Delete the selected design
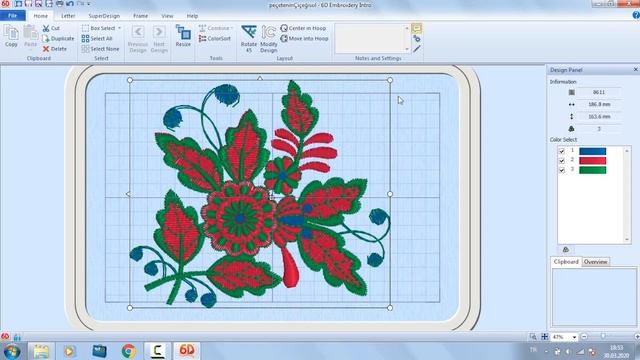 (55, 49)
